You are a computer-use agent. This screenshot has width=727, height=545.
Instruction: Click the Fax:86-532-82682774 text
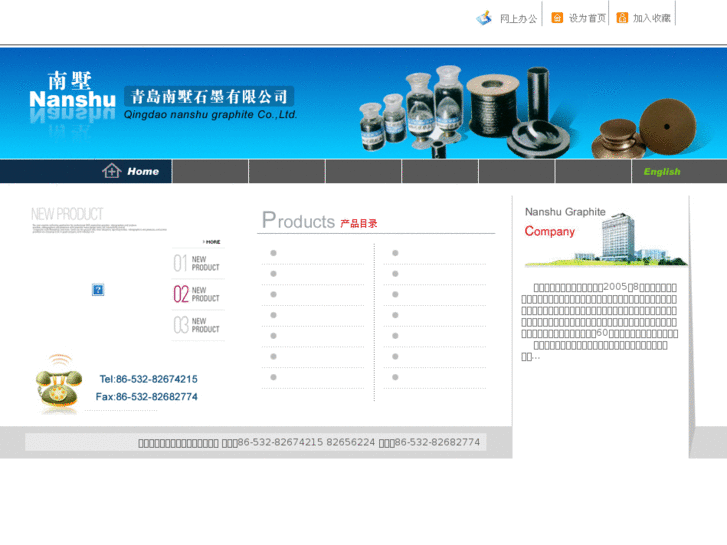point(147,397)
